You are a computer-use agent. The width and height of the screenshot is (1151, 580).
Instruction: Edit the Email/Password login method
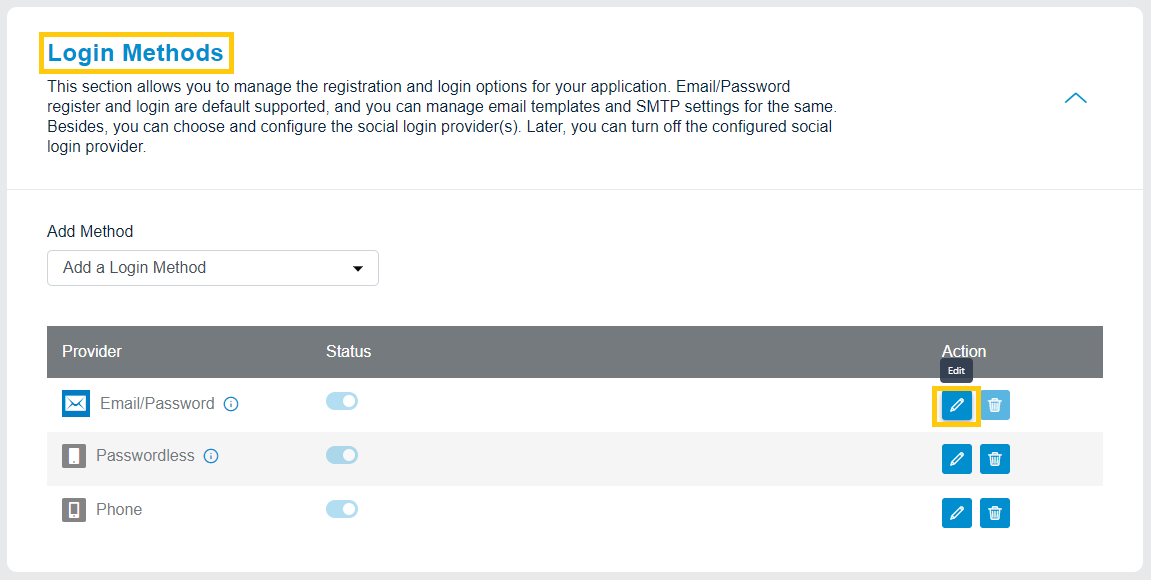[x=956, y=405]
